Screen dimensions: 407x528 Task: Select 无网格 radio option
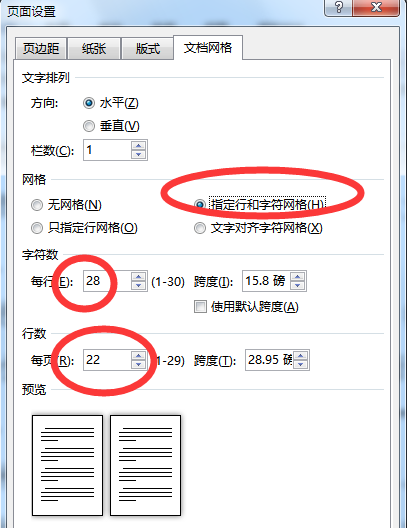point(37,205)
